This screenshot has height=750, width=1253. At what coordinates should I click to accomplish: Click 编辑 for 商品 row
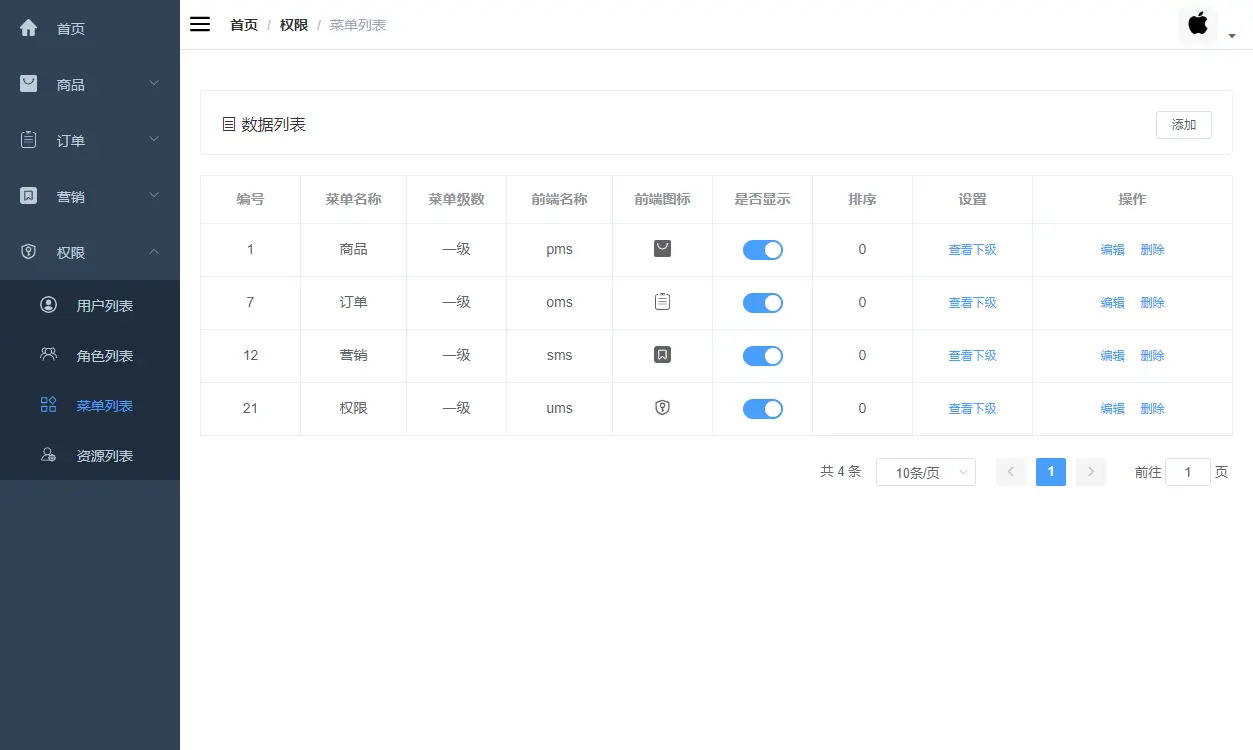tap(1112, 250)
